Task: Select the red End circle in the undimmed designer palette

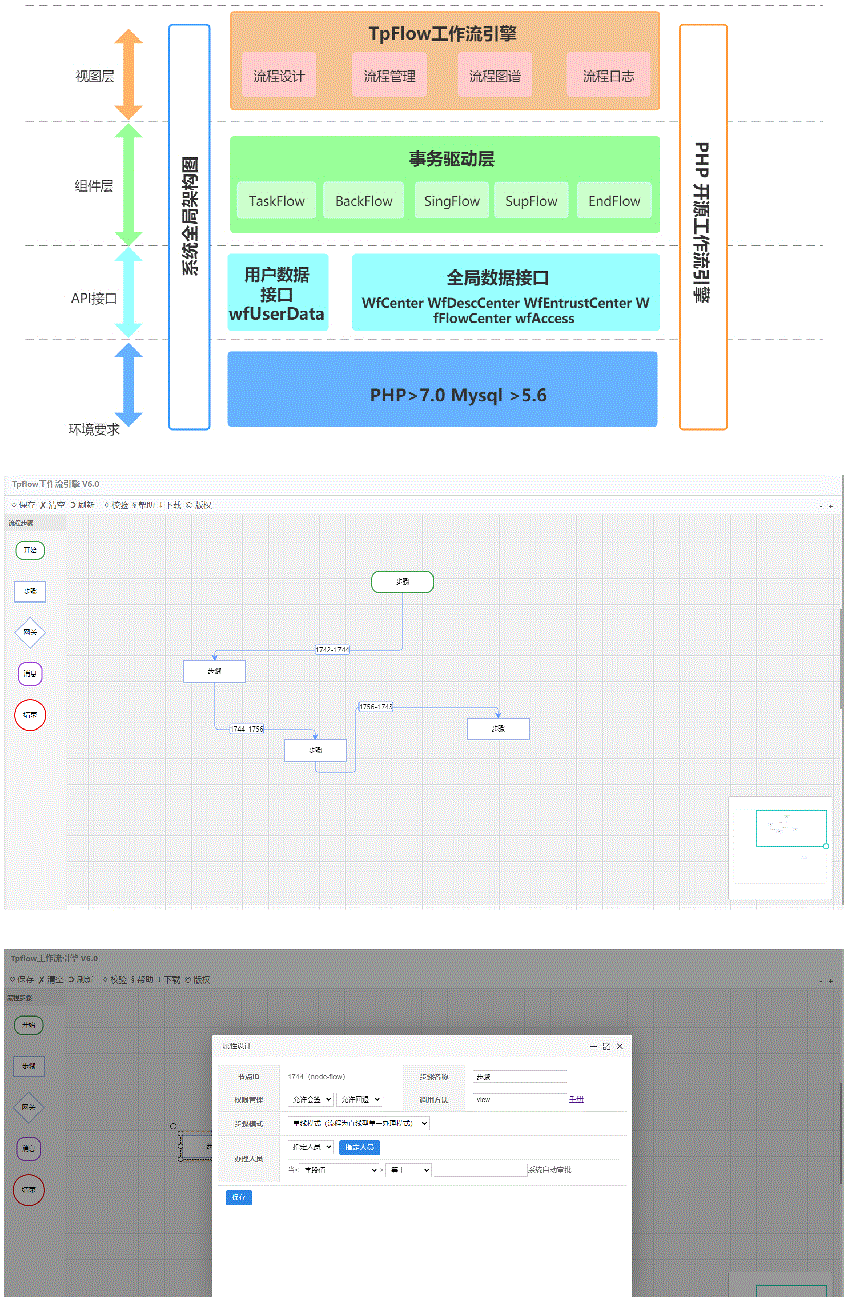Action: click(x=30, y=715)
